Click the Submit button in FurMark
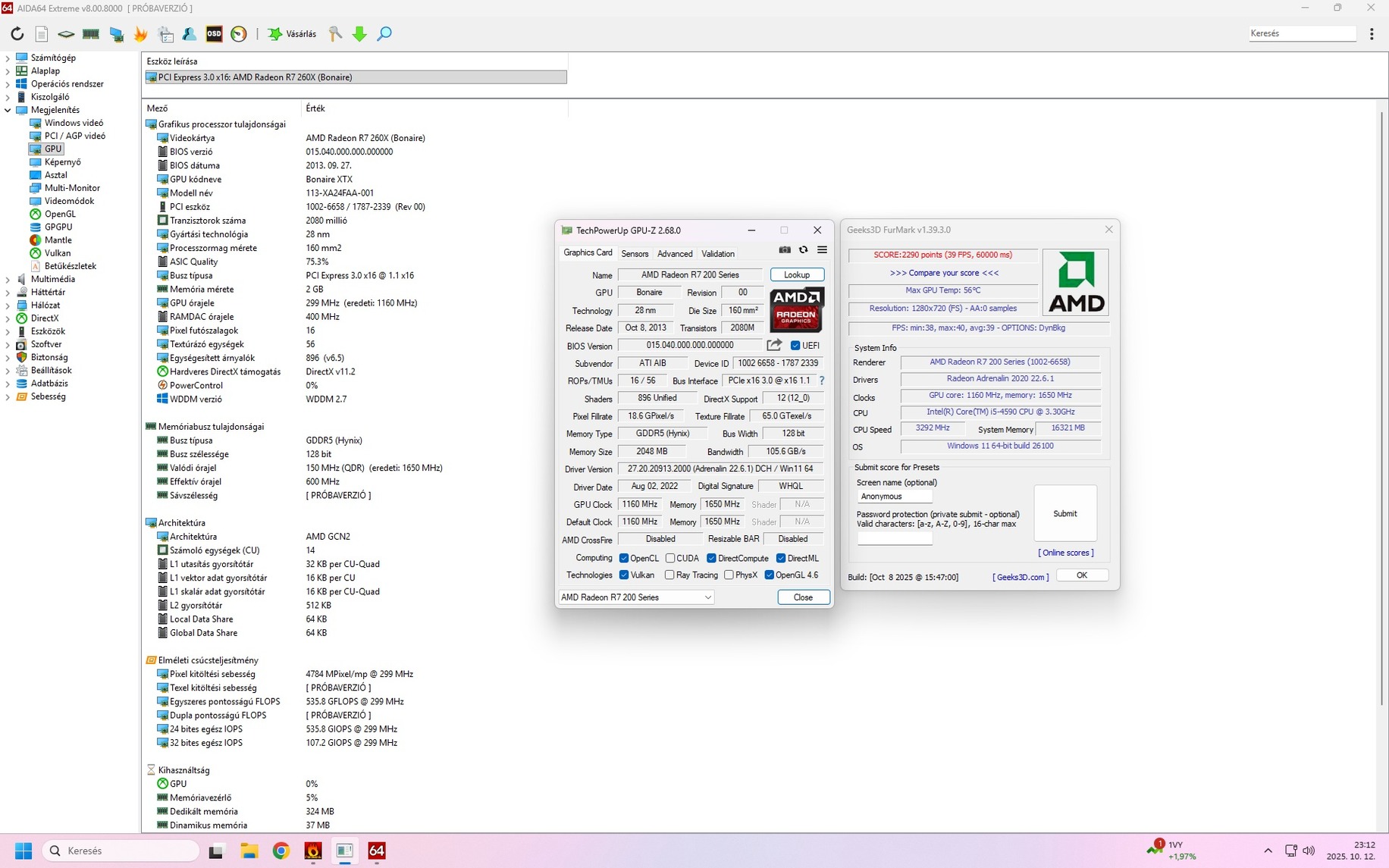 (1065, 513)
